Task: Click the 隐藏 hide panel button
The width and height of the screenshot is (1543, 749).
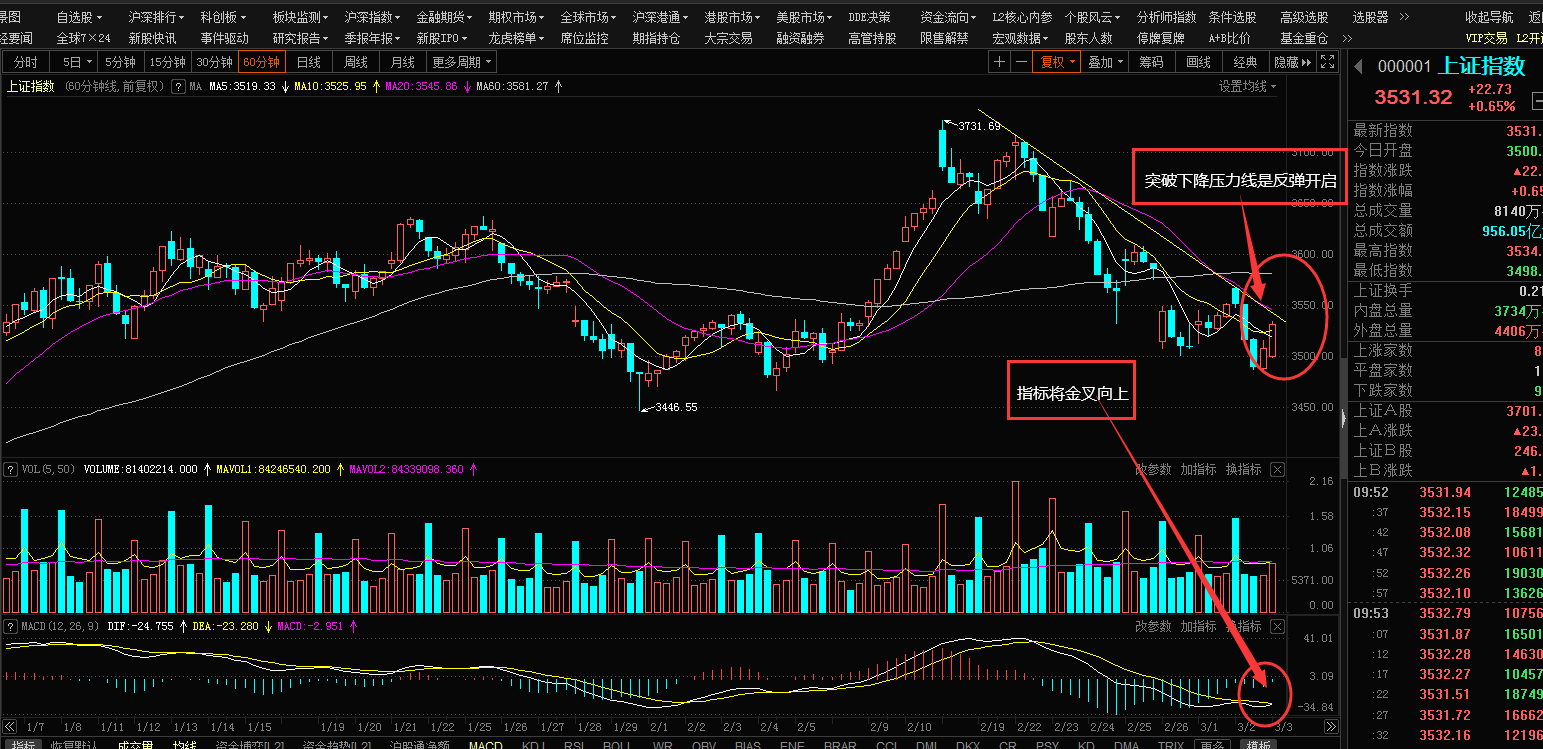Action: pos(1292,62)
